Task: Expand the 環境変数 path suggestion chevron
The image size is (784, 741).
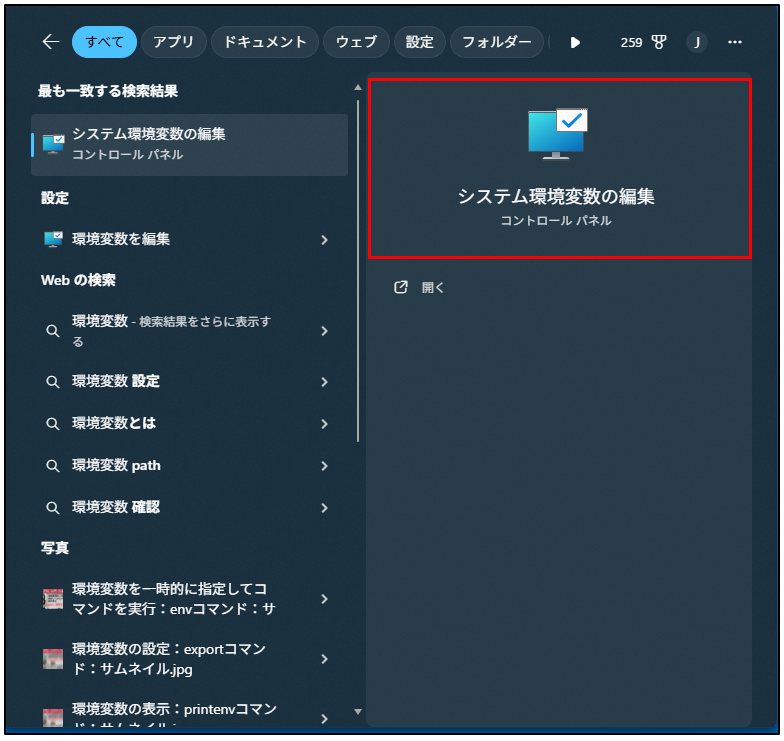Action: click(x=324, y=466)
